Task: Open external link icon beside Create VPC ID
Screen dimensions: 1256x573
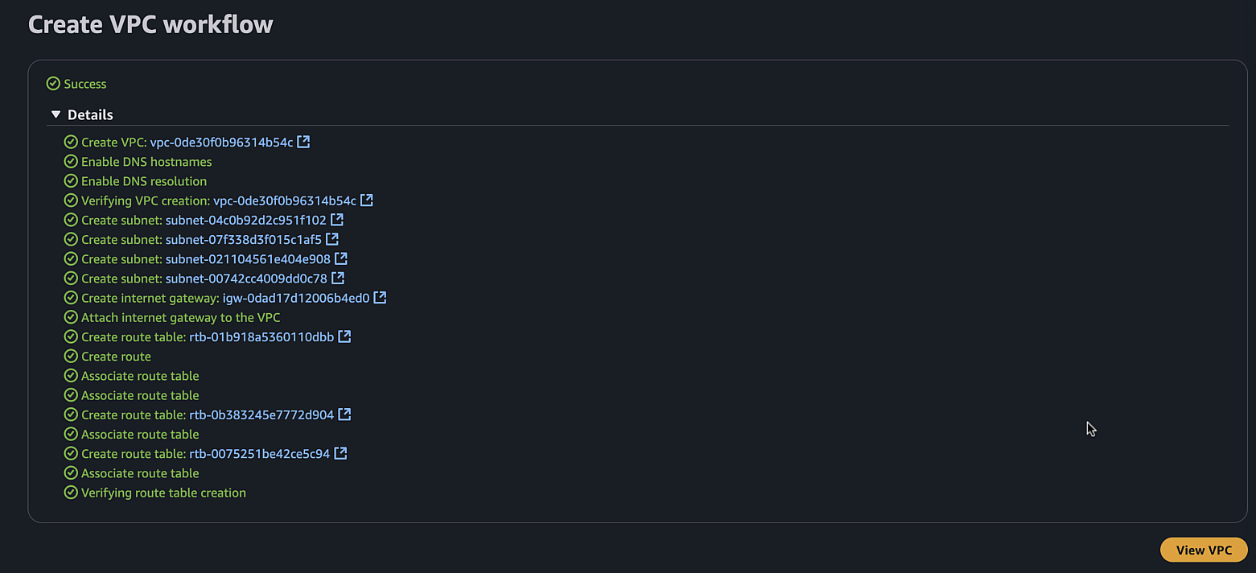Action: [x=304, y=142]
